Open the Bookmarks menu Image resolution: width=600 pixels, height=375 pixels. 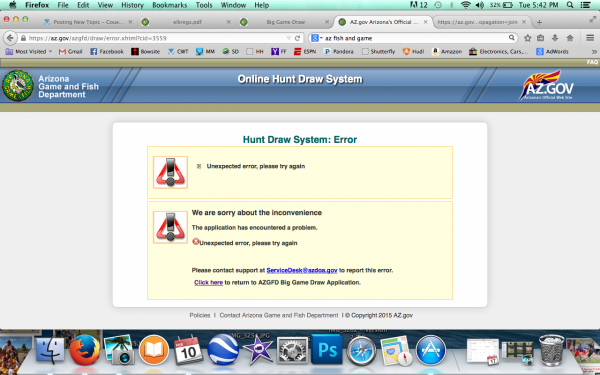click(170, 5)
